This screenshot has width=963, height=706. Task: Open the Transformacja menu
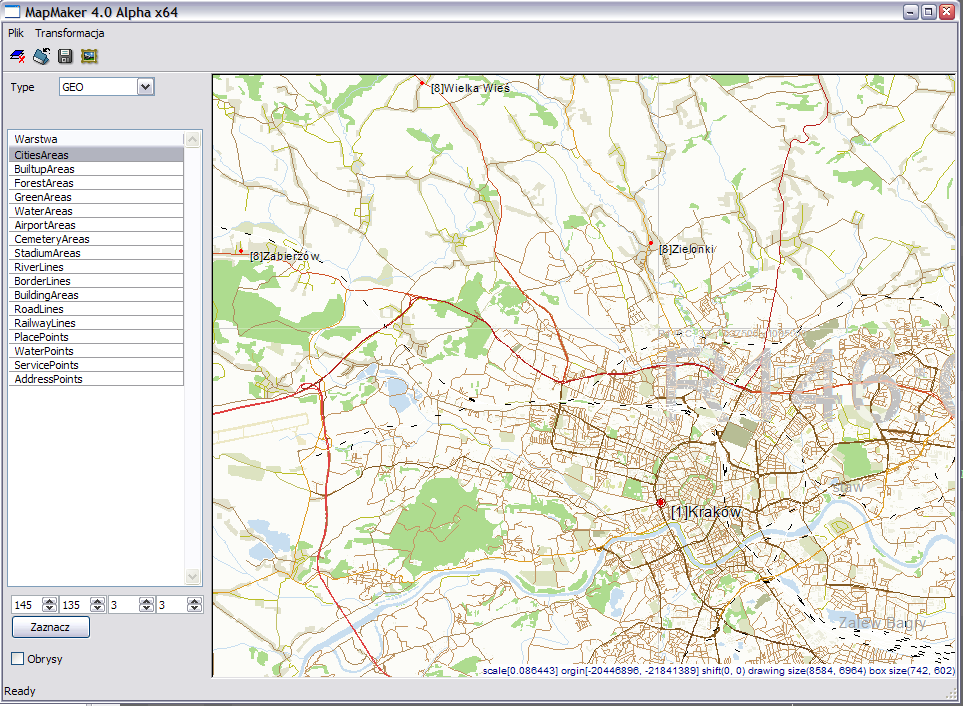[70, 33]
